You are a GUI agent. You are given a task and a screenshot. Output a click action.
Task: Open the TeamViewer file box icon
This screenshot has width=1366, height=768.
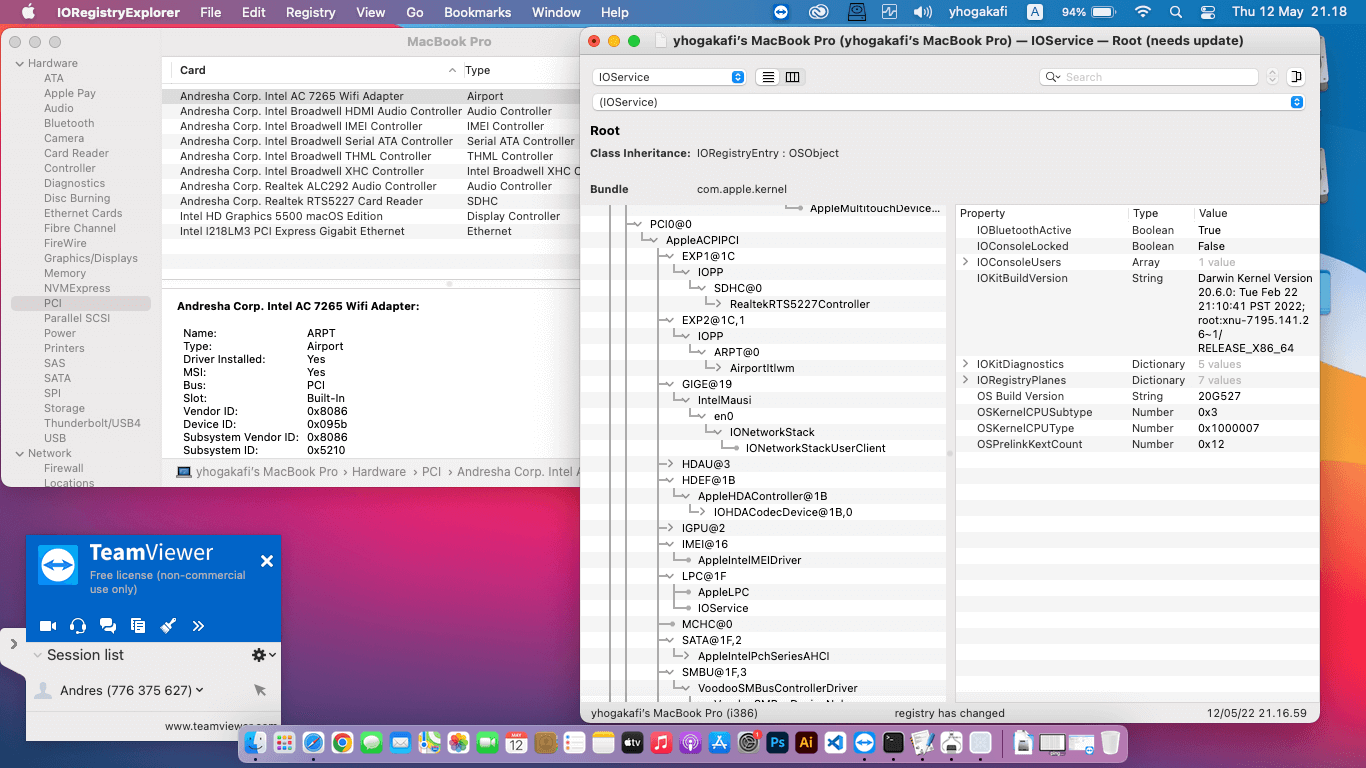(138, 626)
